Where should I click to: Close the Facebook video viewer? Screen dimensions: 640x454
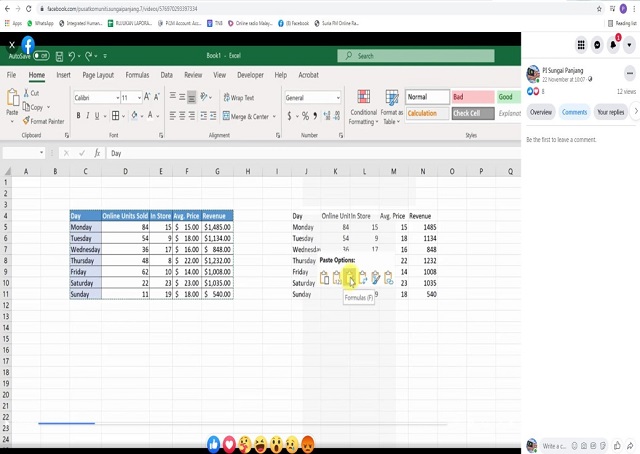12,45
